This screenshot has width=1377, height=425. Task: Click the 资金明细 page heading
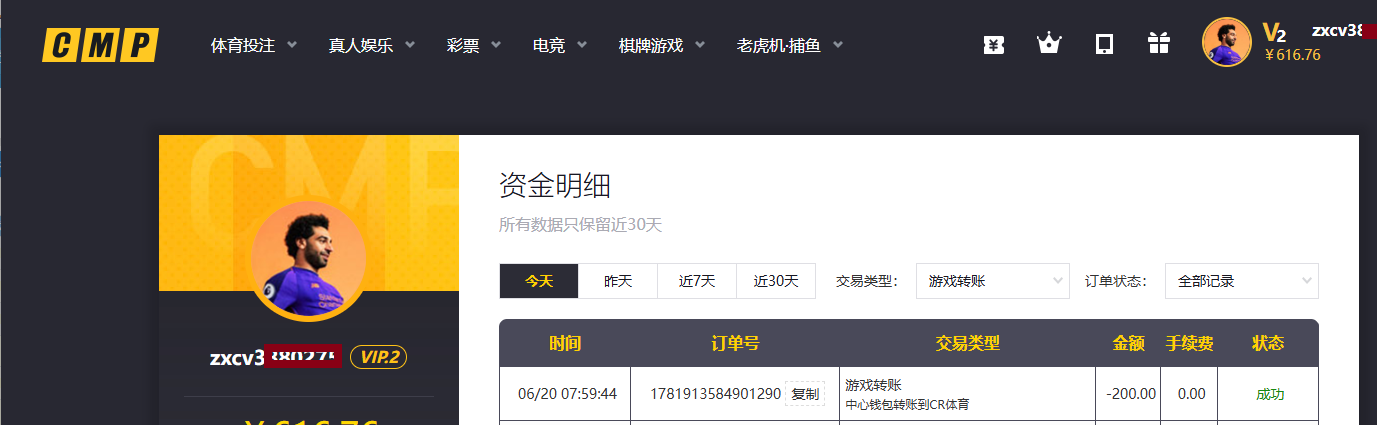point(555,186)
